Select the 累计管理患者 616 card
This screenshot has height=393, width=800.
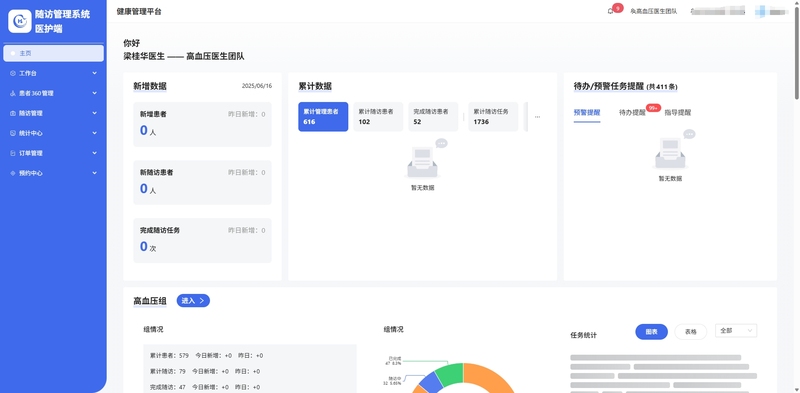coord(323,117)
